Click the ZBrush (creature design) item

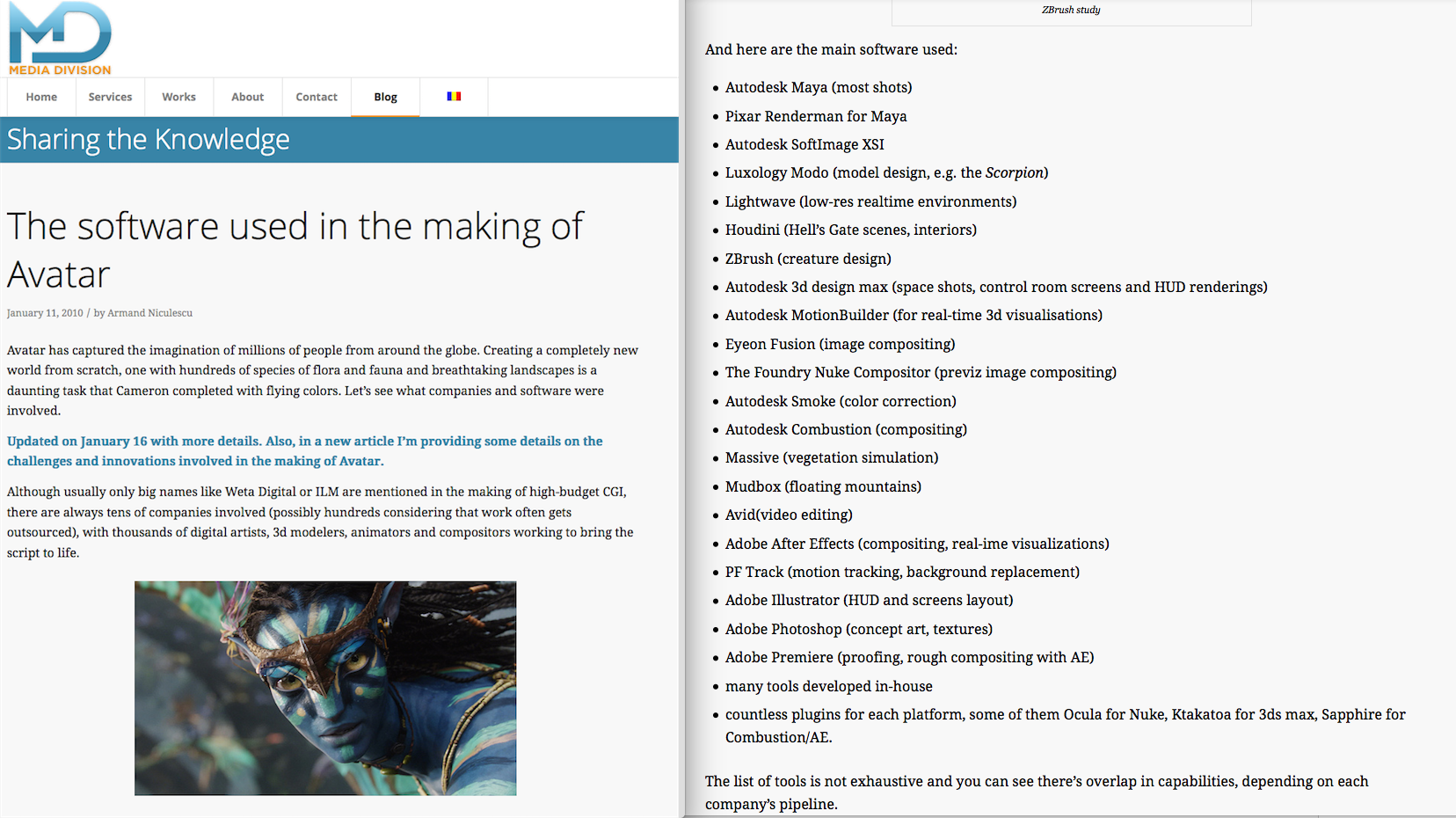(808, 259)
